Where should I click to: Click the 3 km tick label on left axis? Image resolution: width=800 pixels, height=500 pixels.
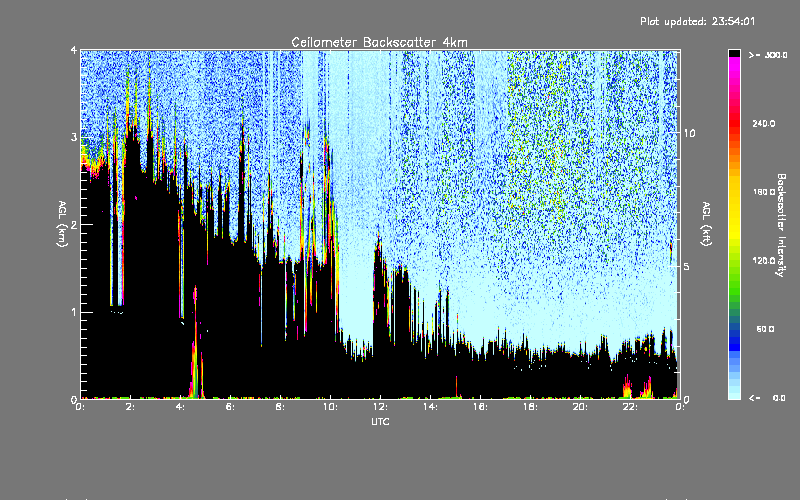point(74,137)
